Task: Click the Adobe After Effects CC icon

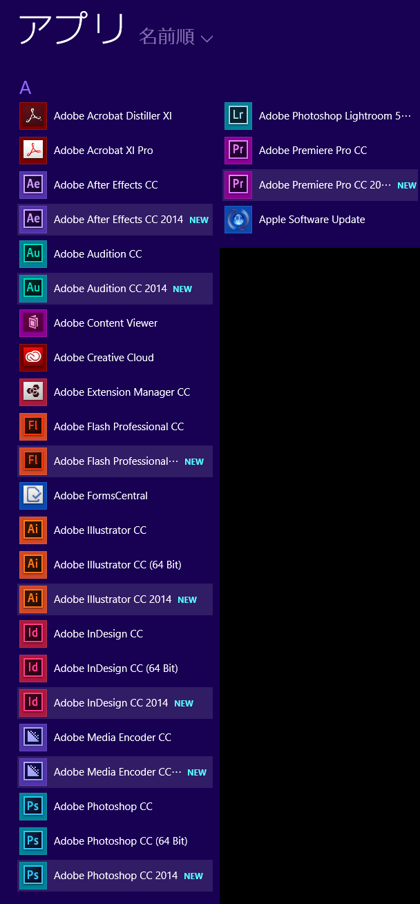Action: tap(33, 185)
